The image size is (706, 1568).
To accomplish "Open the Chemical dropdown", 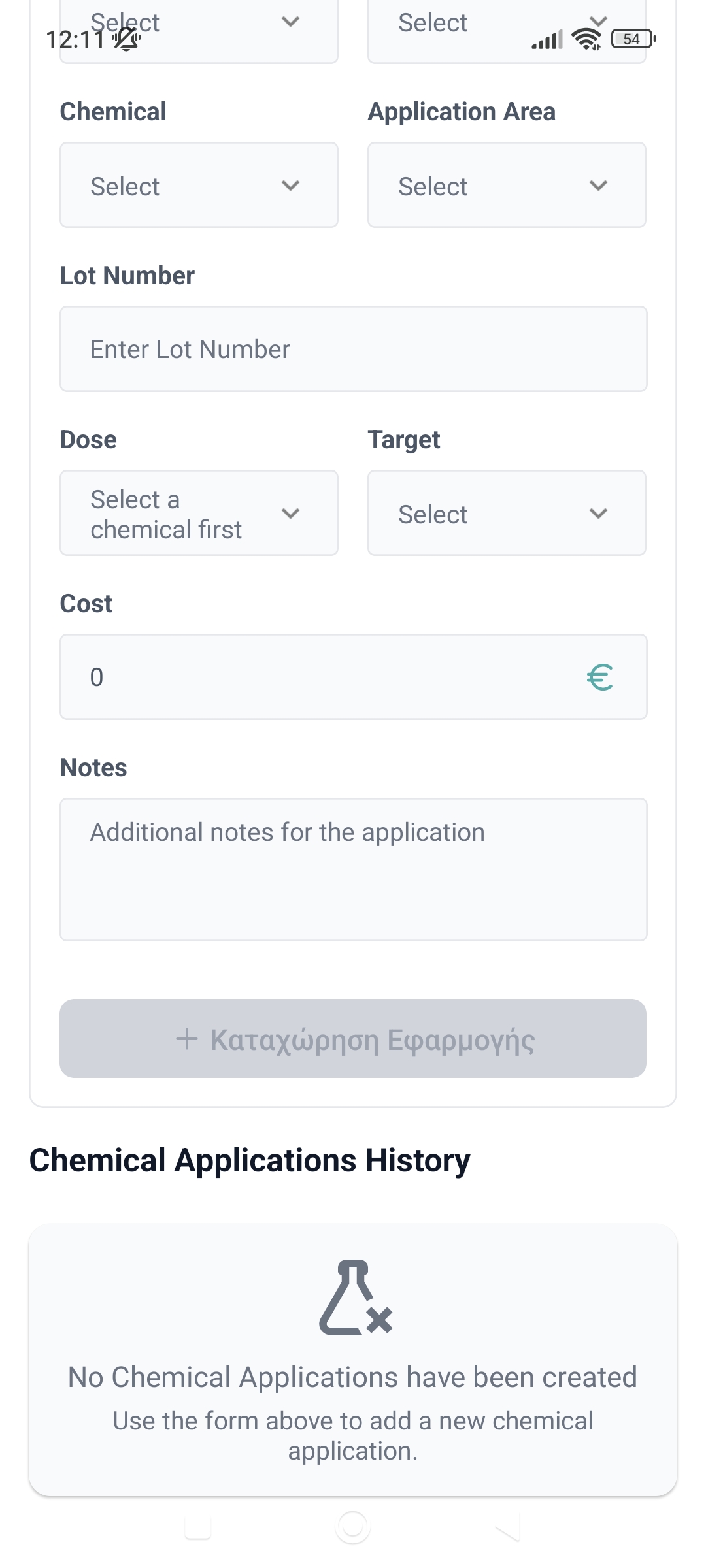I will 199,186.
